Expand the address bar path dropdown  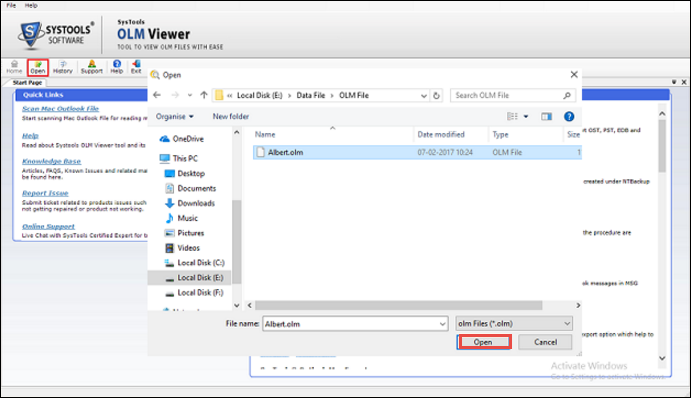424,96
